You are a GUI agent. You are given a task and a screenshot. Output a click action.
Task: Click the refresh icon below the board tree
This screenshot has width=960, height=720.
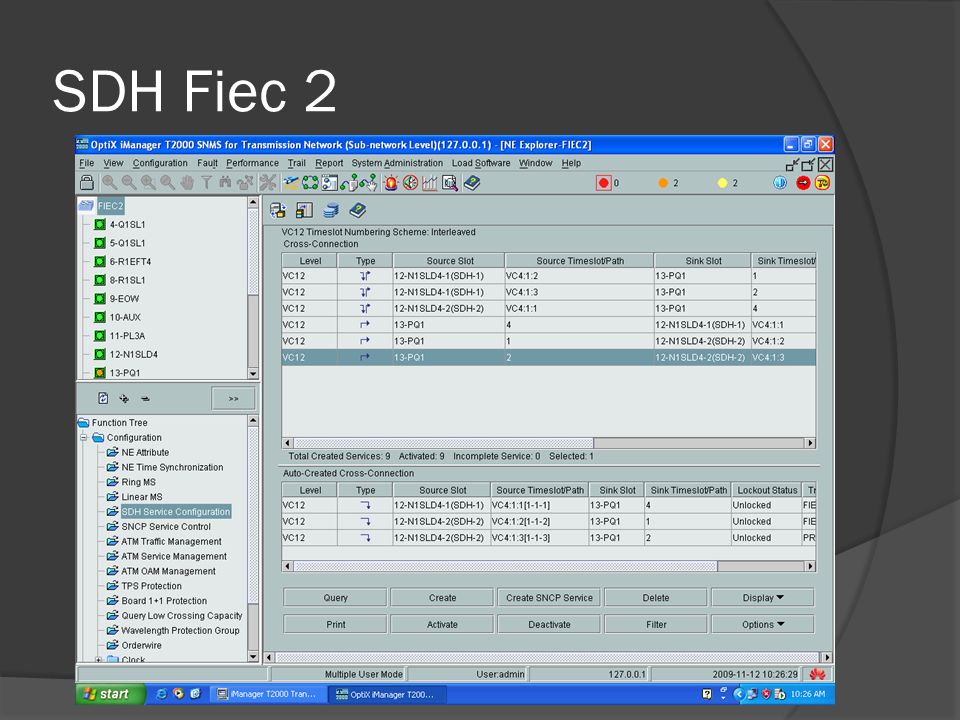[x=103, y=398]
